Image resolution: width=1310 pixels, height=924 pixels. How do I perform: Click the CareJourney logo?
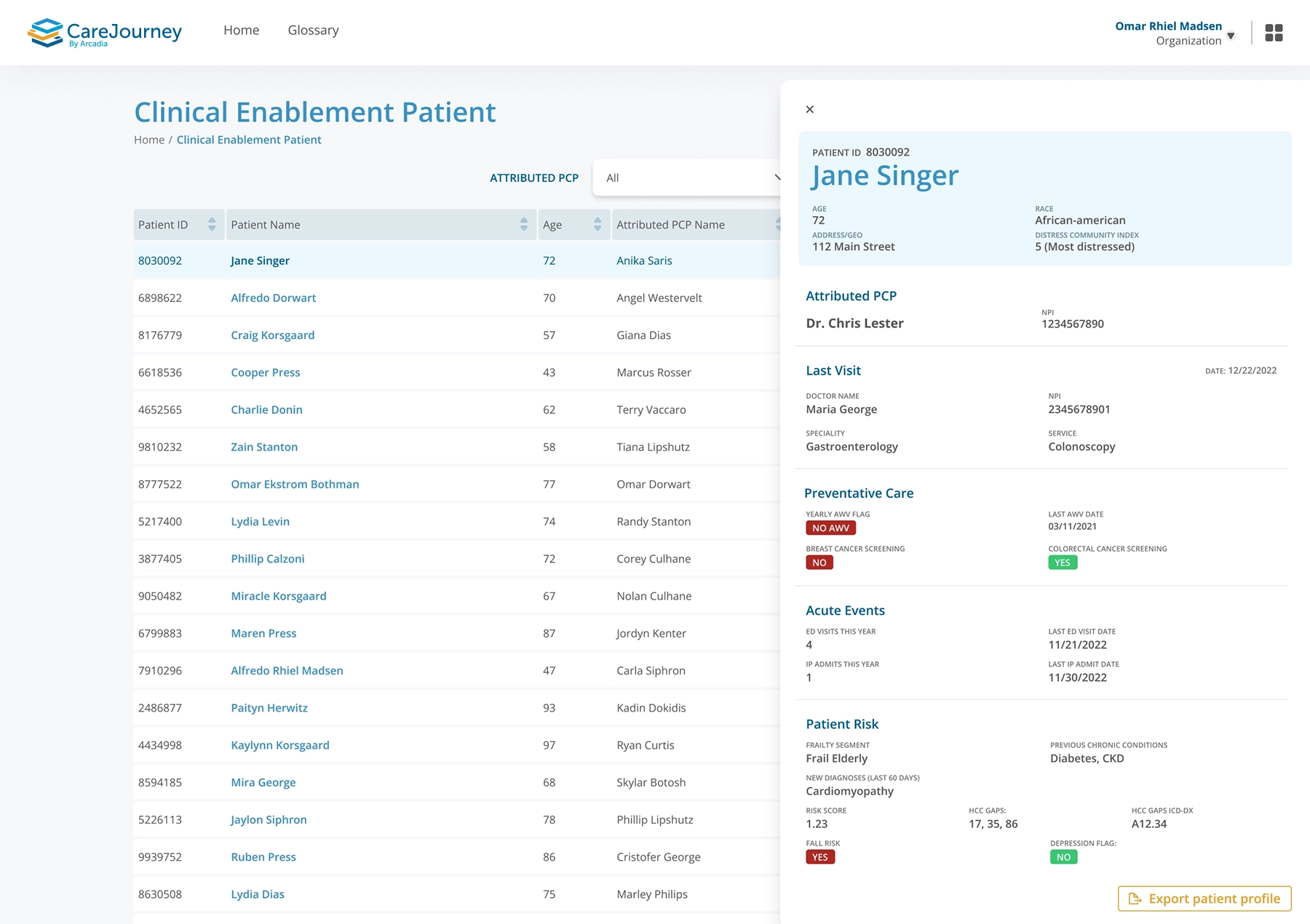click(x=105, y=33)
